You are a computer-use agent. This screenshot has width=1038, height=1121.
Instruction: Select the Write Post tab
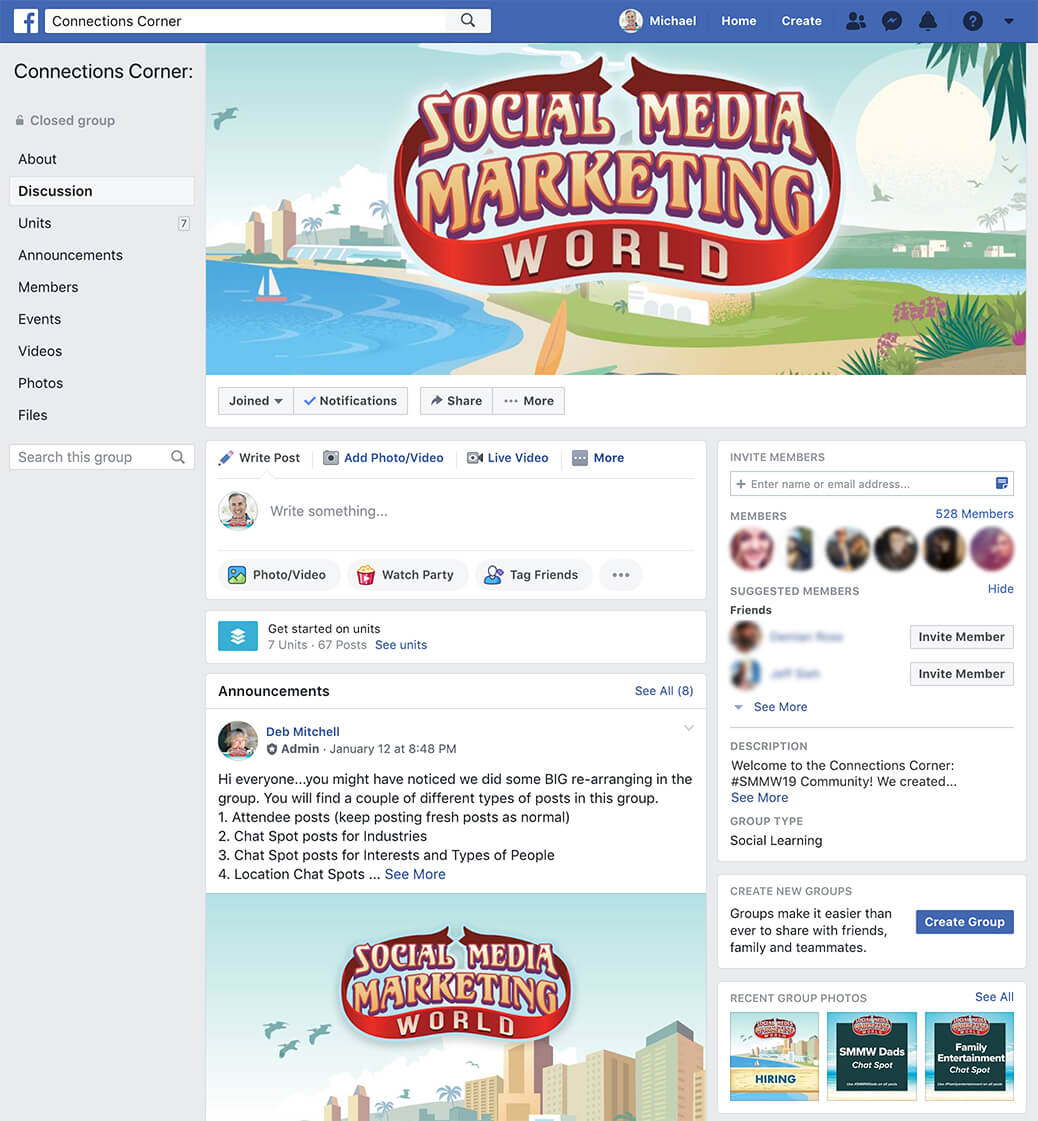point(260,458)
